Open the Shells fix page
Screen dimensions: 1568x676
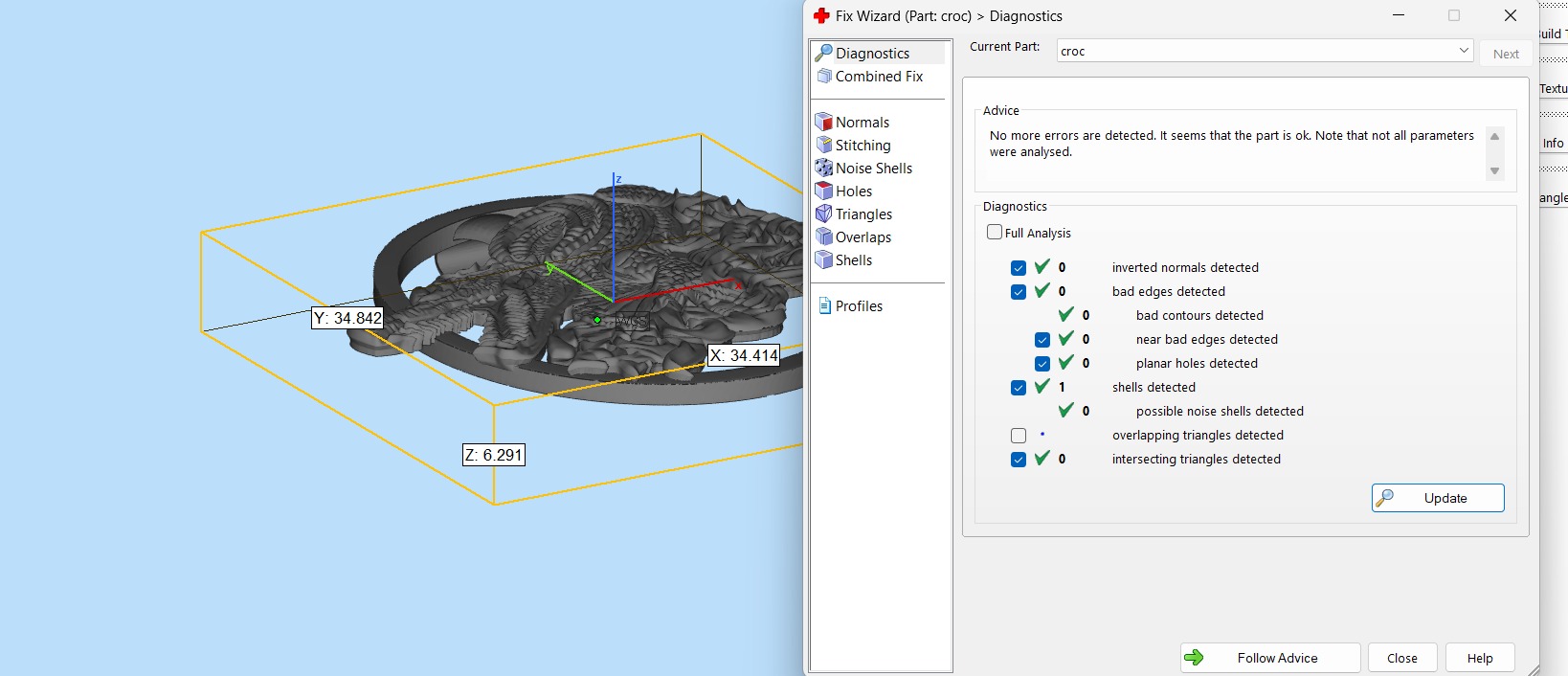[x=854, y=259]
